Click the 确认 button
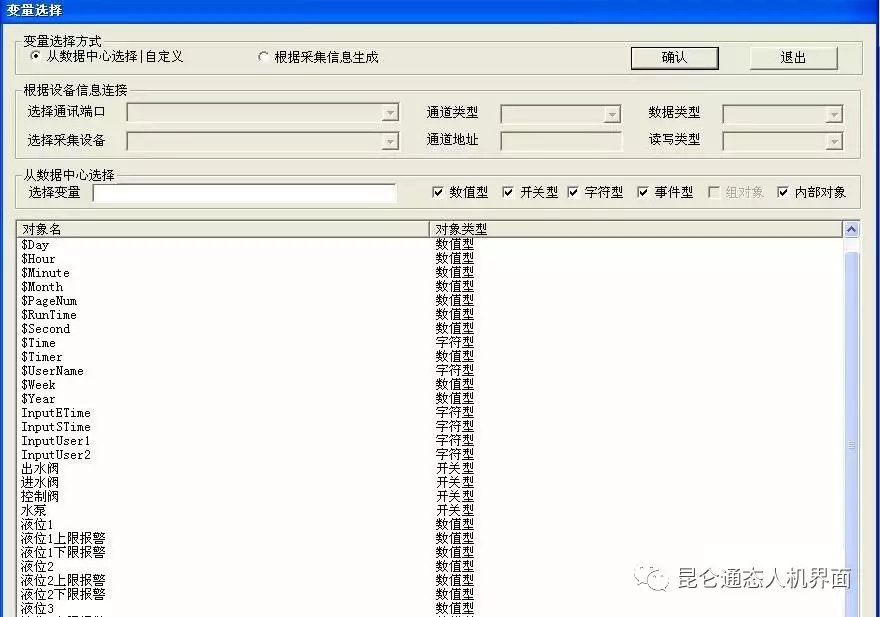This screenshot has height=617, width=880. click(x=674, y=58)
